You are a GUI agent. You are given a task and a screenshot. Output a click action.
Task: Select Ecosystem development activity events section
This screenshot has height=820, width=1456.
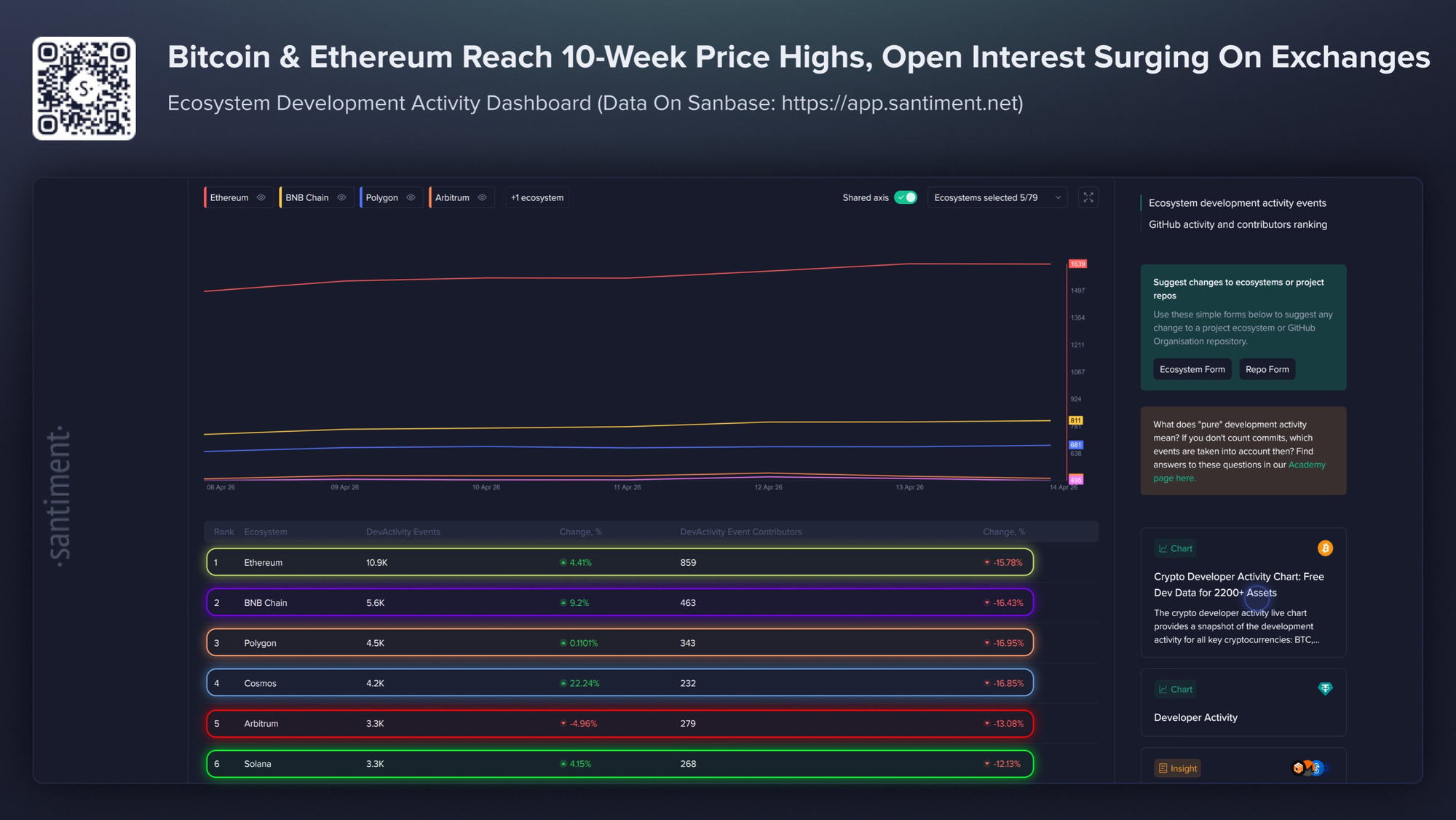1237,203
